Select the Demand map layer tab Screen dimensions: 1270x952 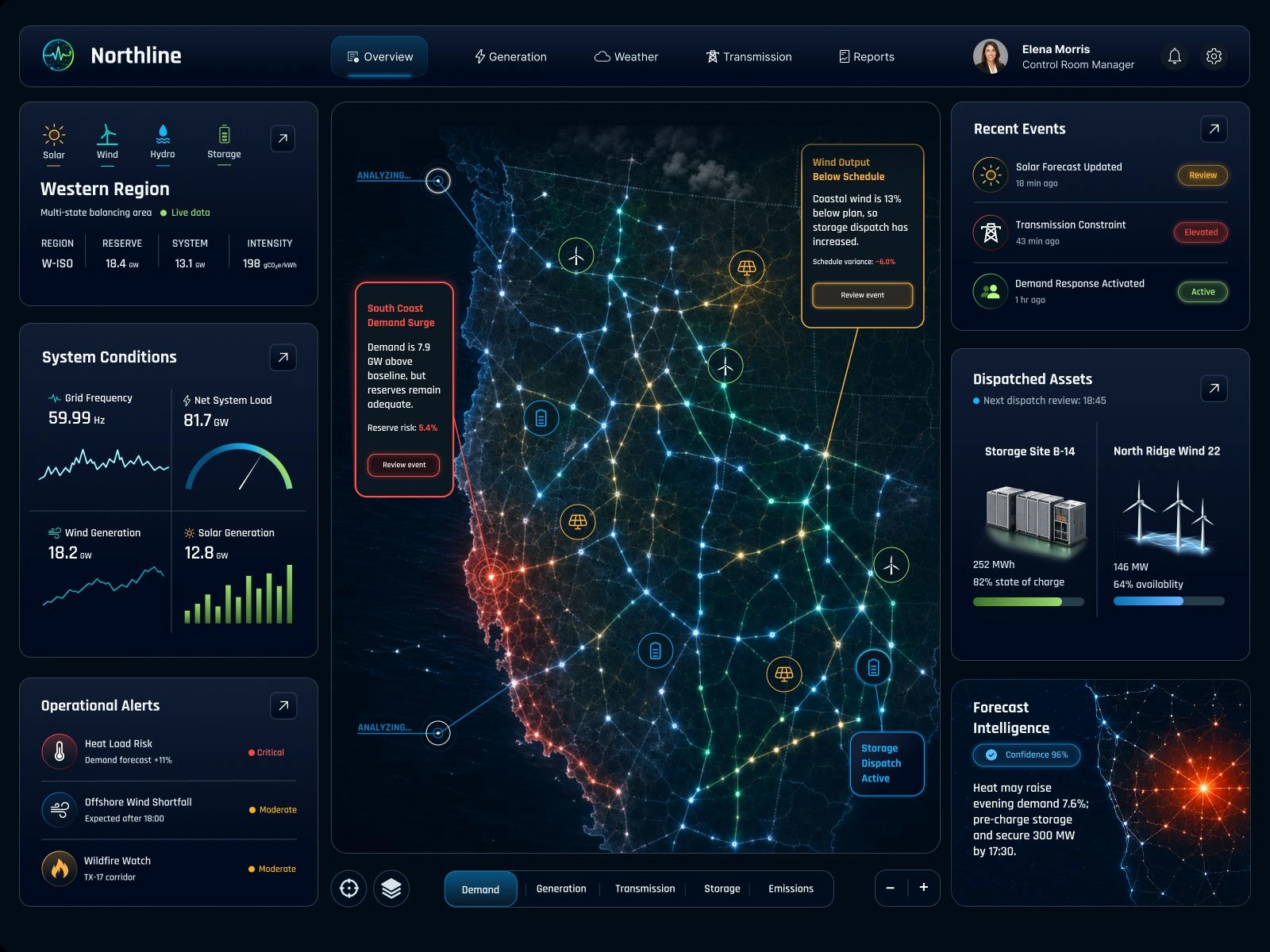[480, 889]
